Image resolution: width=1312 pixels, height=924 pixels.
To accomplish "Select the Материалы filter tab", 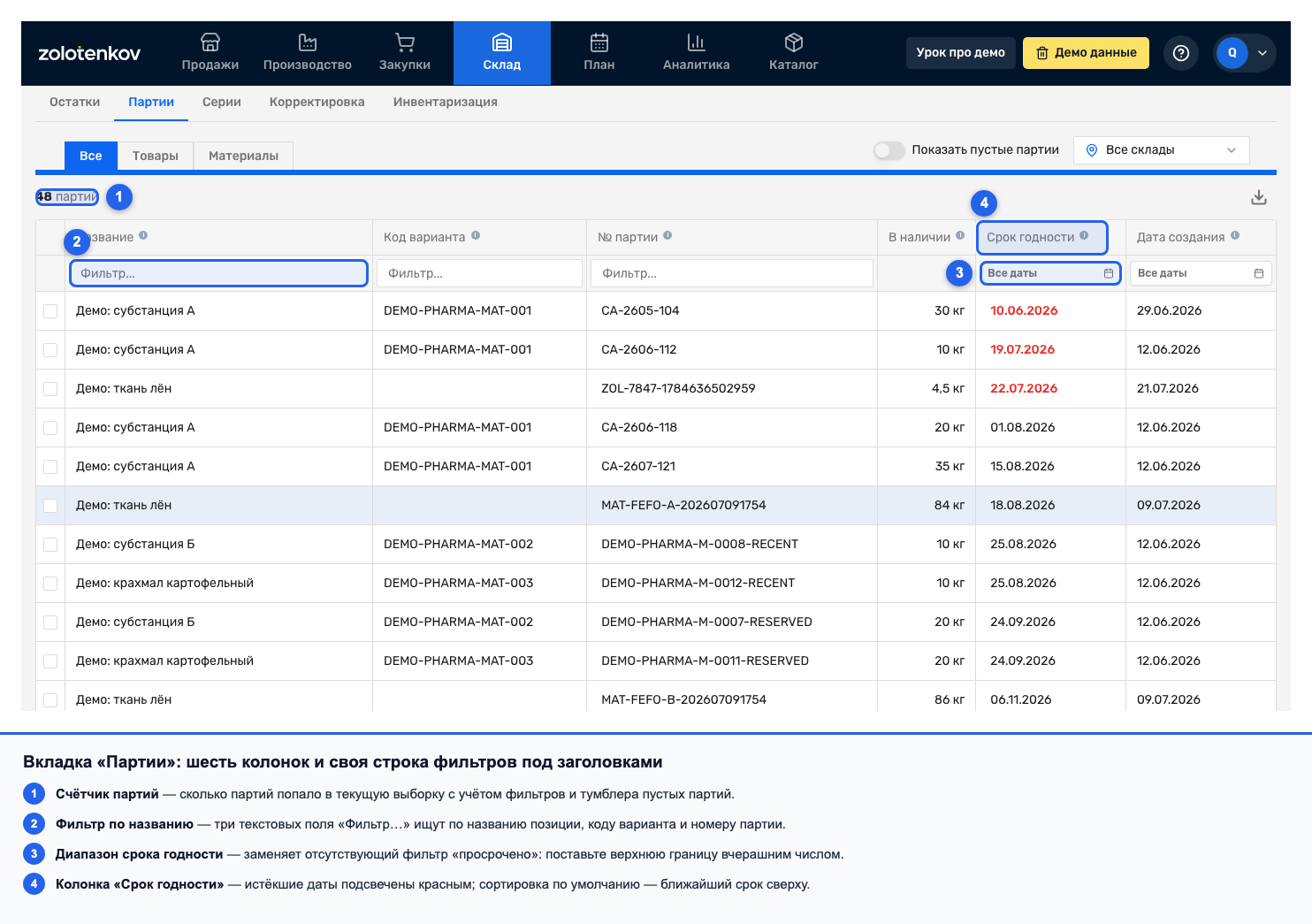I will pos(243,156).
